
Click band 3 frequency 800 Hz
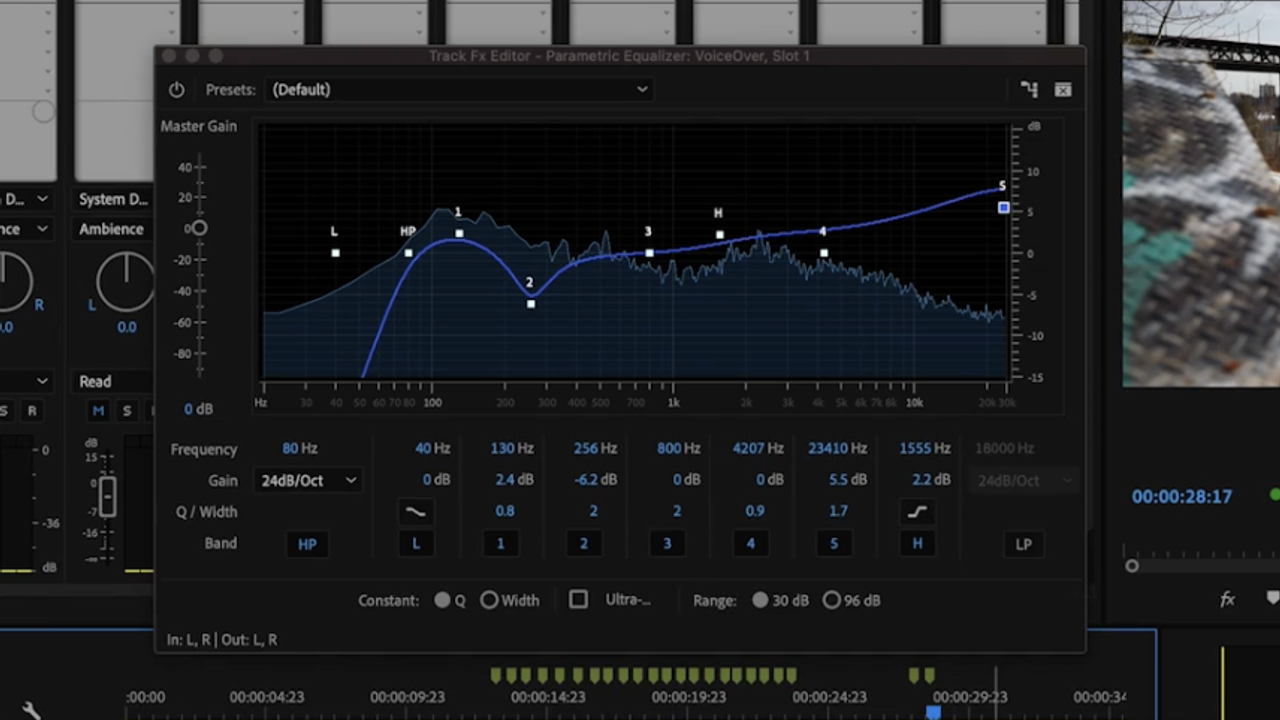(x=678, y=449)
